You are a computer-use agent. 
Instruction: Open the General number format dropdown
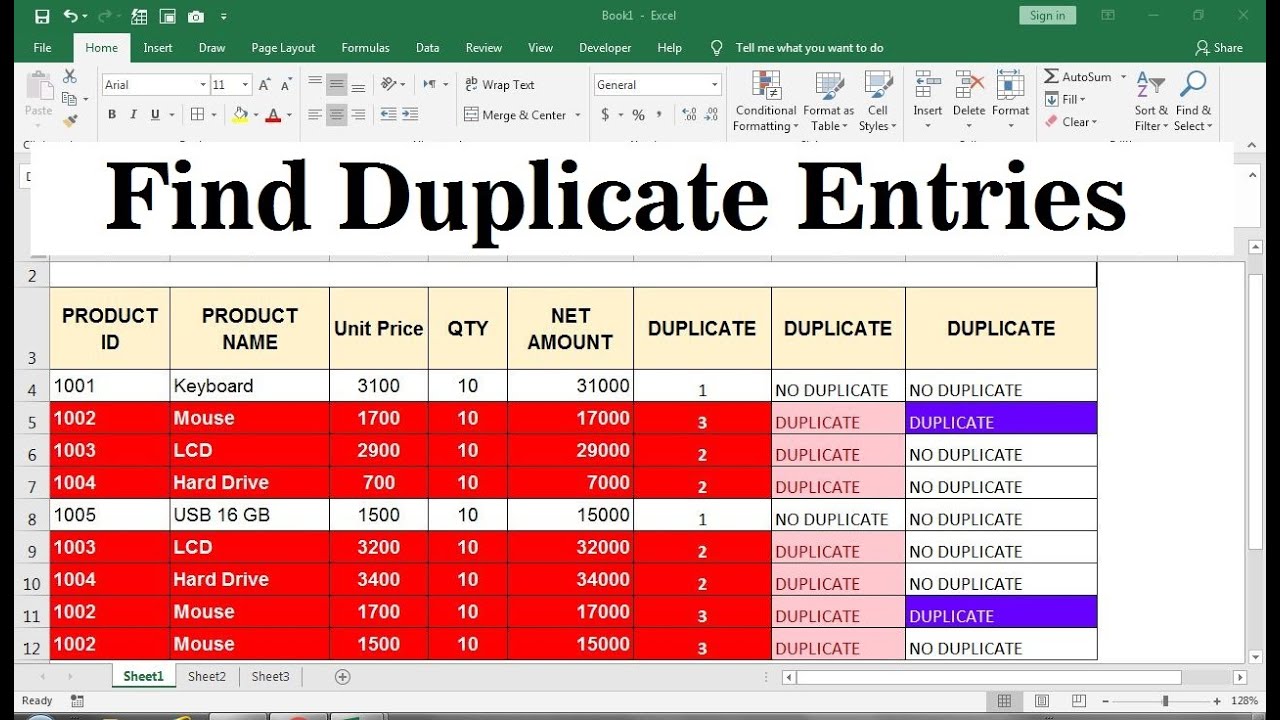pyautogui.click(x=714, y=85)
